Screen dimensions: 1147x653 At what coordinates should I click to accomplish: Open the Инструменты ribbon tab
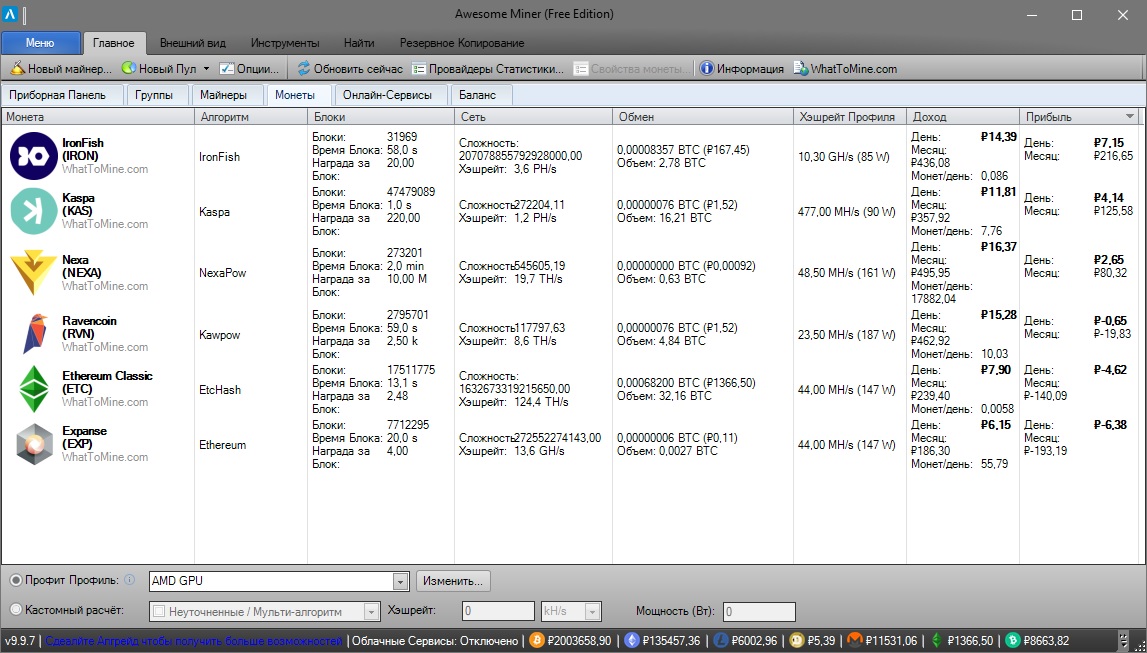click(285, 42)
